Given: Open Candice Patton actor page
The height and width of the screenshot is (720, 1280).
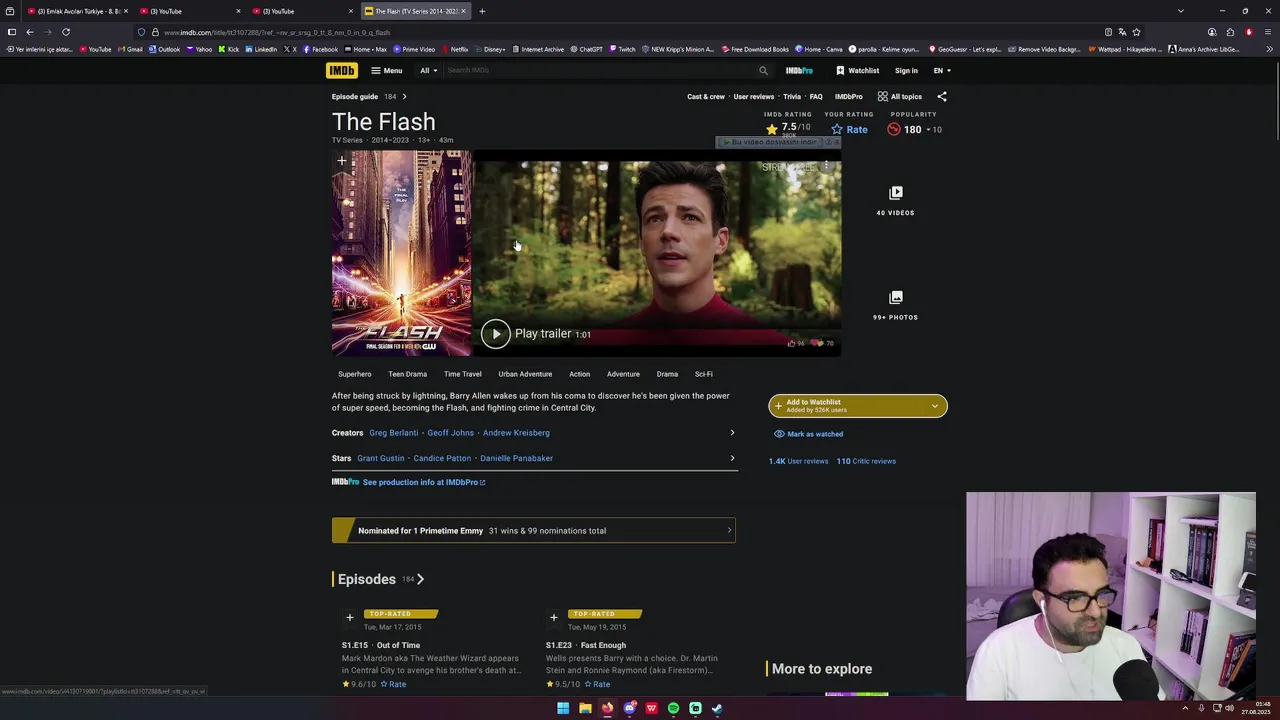Looking at the screenshot, I should (442, 458).
